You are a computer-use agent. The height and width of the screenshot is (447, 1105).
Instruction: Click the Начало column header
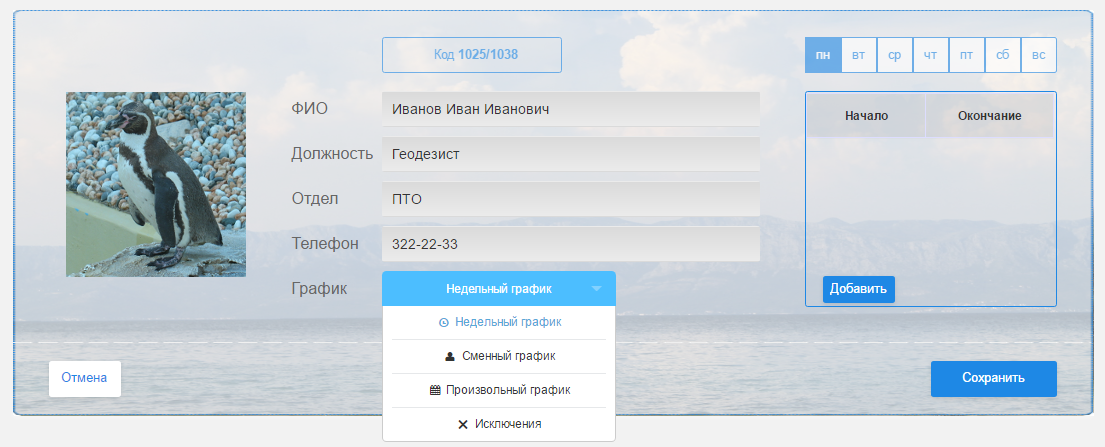pyautogui.click(x=866, y=116)
